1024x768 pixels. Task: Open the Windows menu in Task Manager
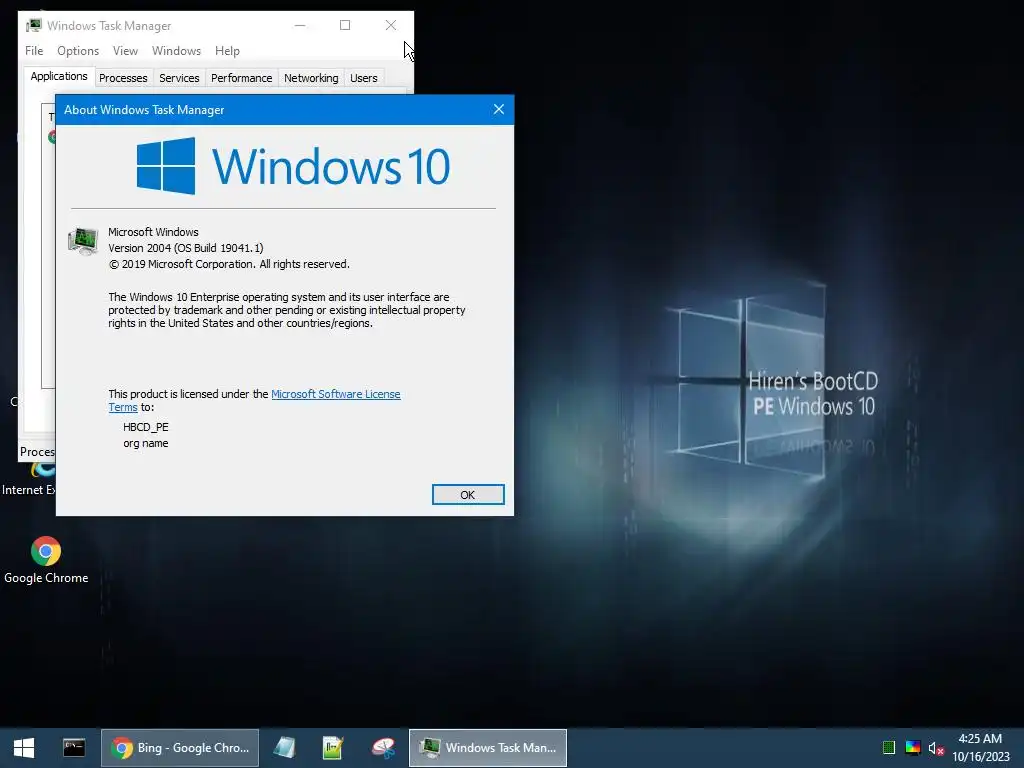(176, 50)
